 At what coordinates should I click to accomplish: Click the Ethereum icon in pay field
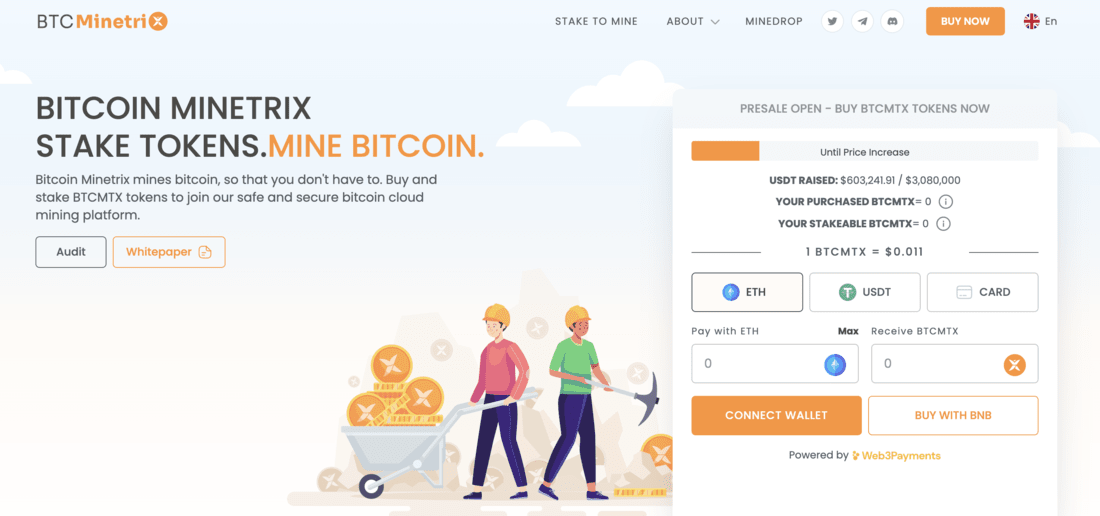[835, 364]
